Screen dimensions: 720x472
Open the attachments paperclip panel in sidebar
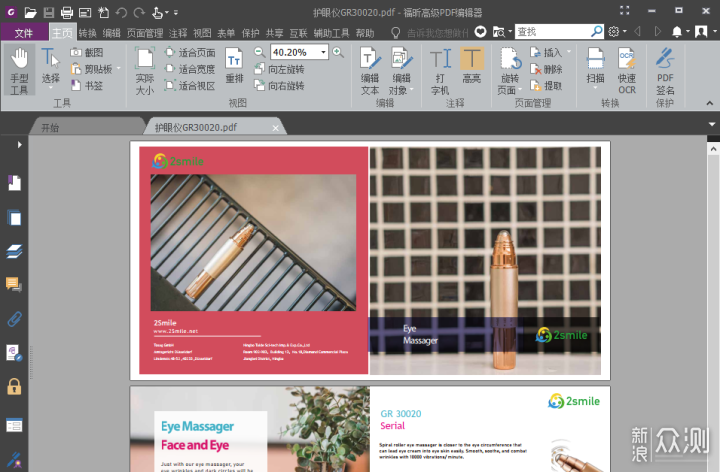[14, 319]
